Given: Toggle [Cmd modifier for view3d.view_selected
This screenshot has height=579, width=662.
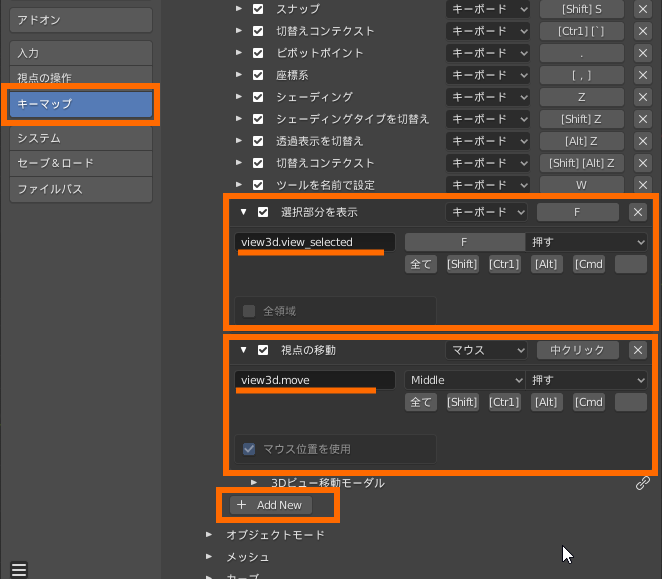Looking at the screenshot, I should pos(589,264).
